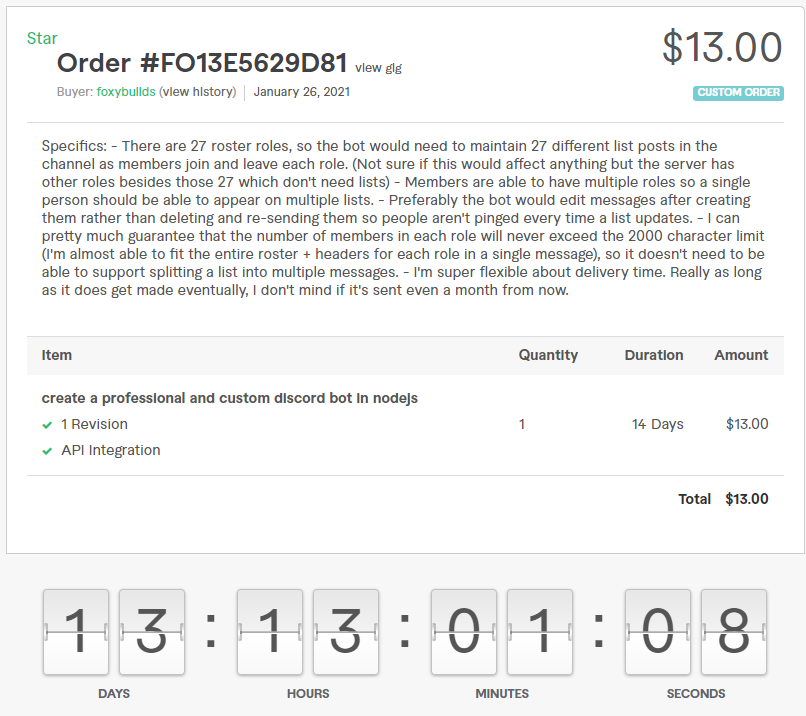This screenshot has height=716, width=806.
Task: Click the Amount column header
Action: tap(741, 355)
